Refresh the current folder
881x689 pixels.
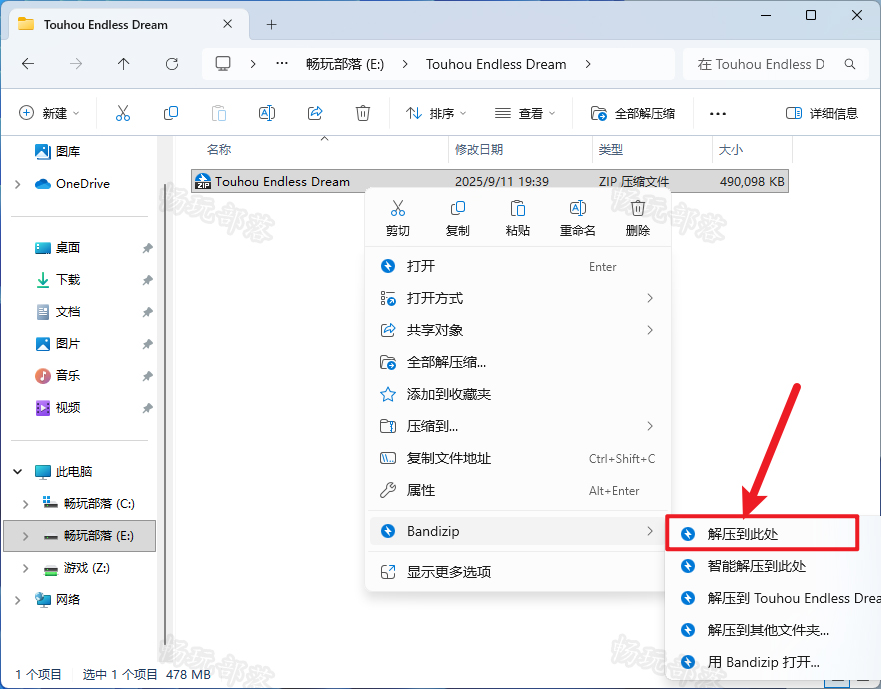(x=172, y=64)
